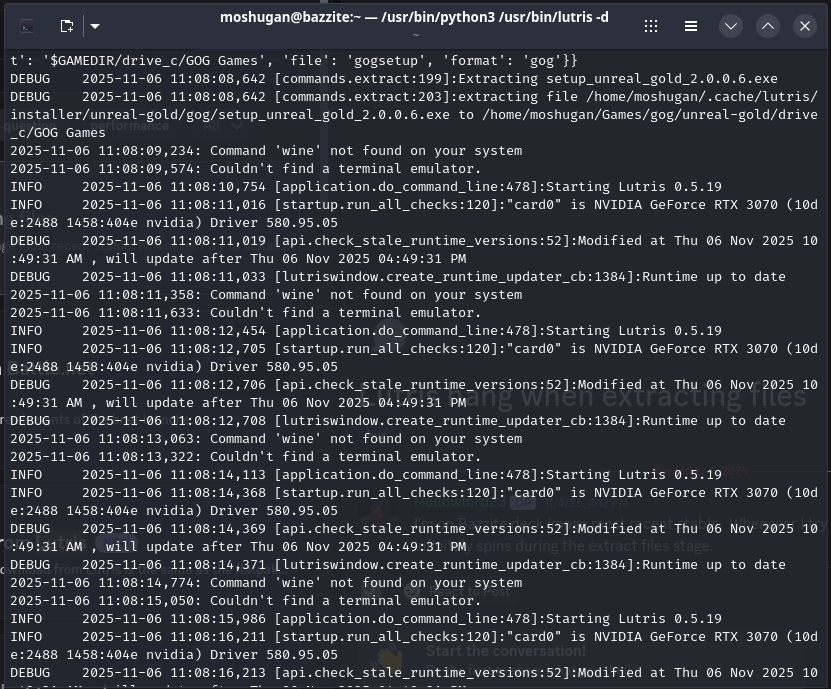Click the '11:08:12,708' Runtime up to date line
831x689 pixels.
397,421
